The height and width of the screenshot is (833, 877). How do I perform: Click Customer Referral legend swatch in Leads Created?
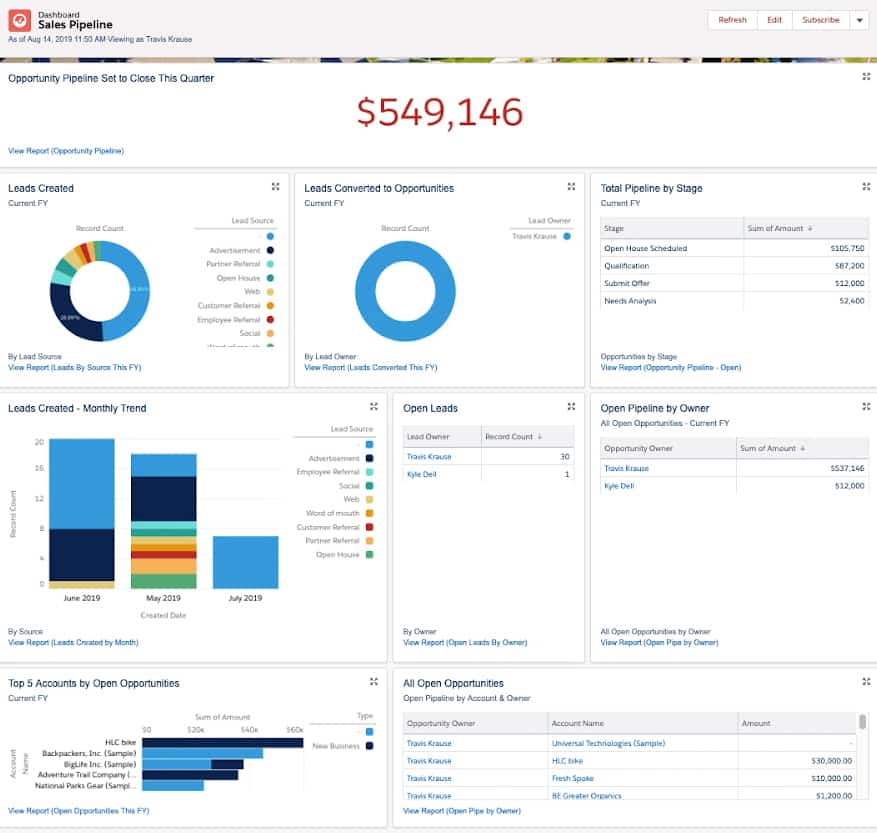click(x=270, y=305)
